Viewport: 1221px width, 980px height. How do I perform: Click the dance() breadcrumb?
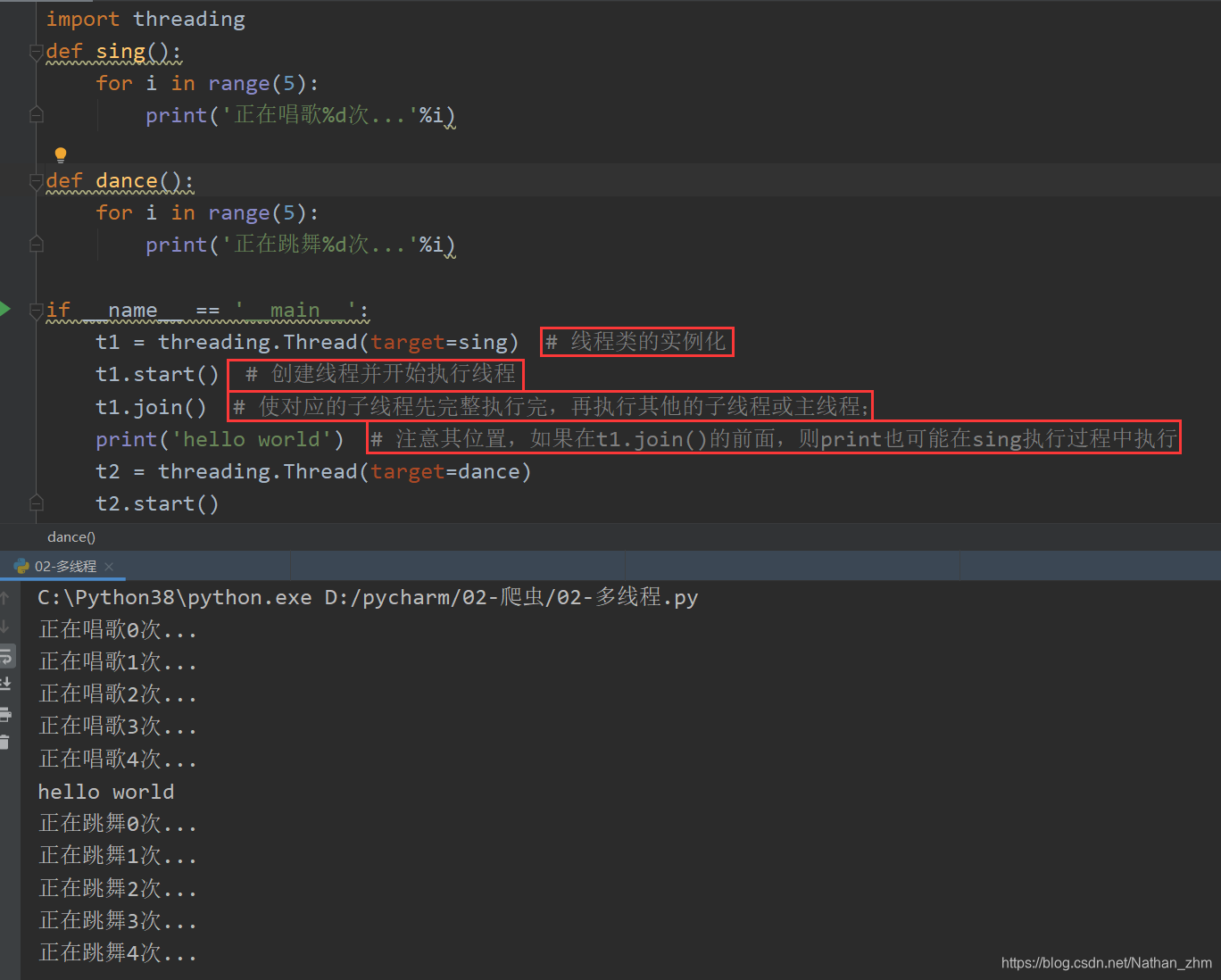(x=71, y=536)
